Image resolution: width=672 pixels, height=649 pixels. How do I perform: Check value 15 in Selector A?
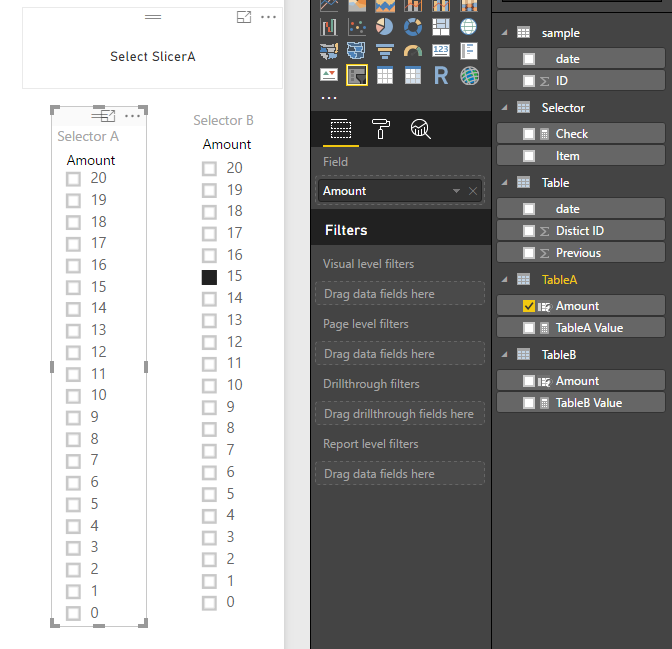coord(73,287)
